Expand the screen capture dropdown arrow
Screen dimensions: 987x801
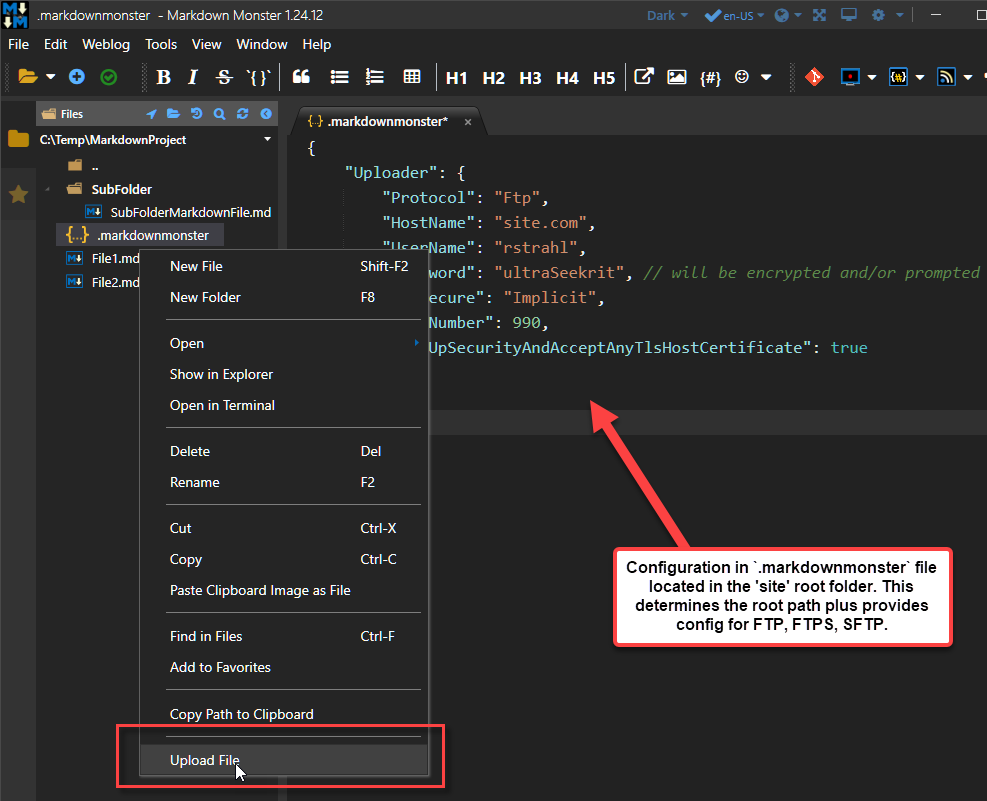[x=872, y=77]
